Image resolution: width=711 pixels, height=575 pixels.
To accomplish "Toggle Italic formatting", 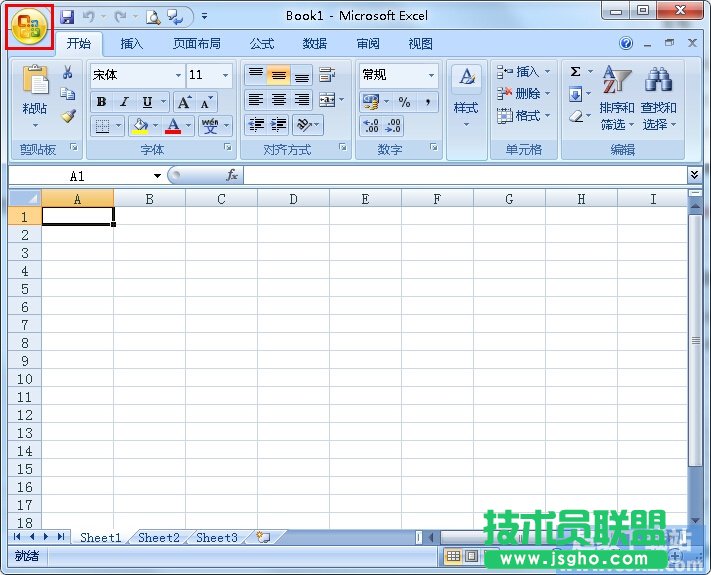I will [x=124, y=102].
